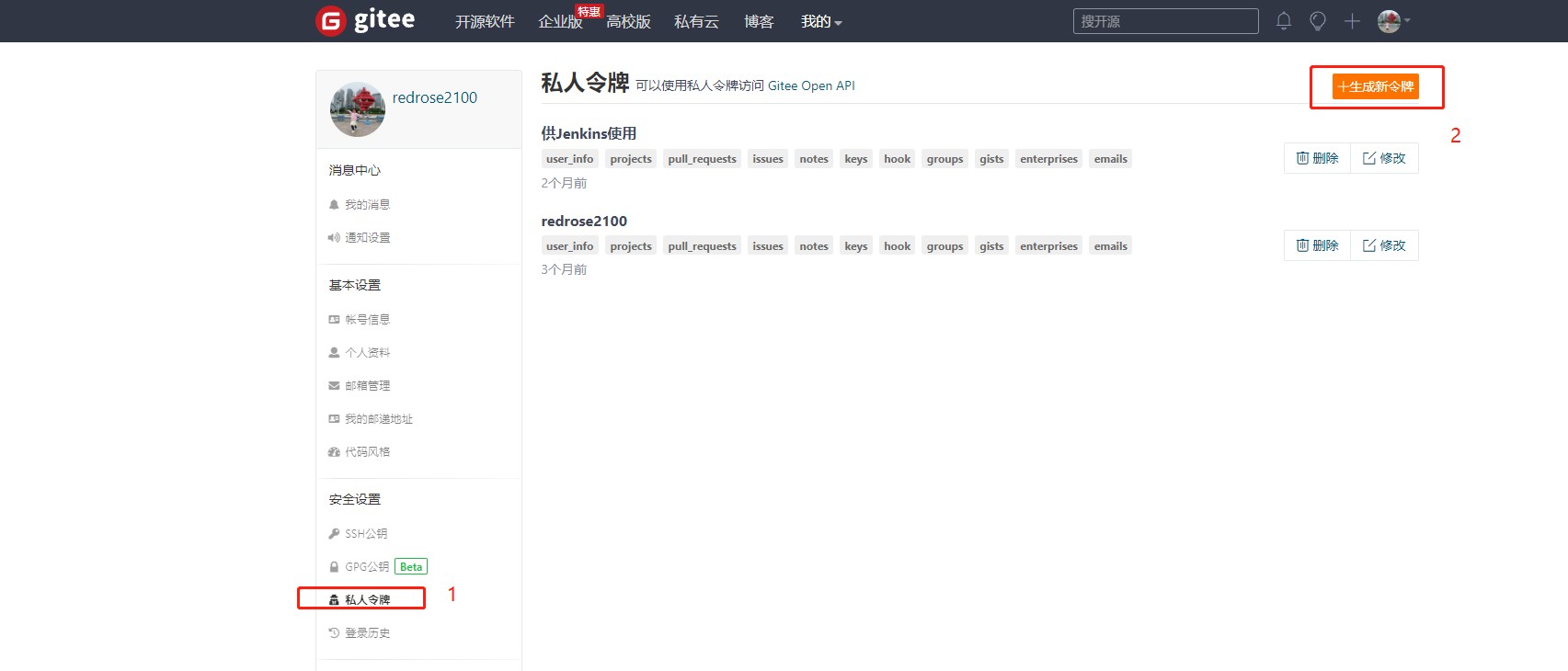Screen dimensions: 1568x671
Task: Click emails tag of 供Jenkins使用 token
Action: 1111,159
